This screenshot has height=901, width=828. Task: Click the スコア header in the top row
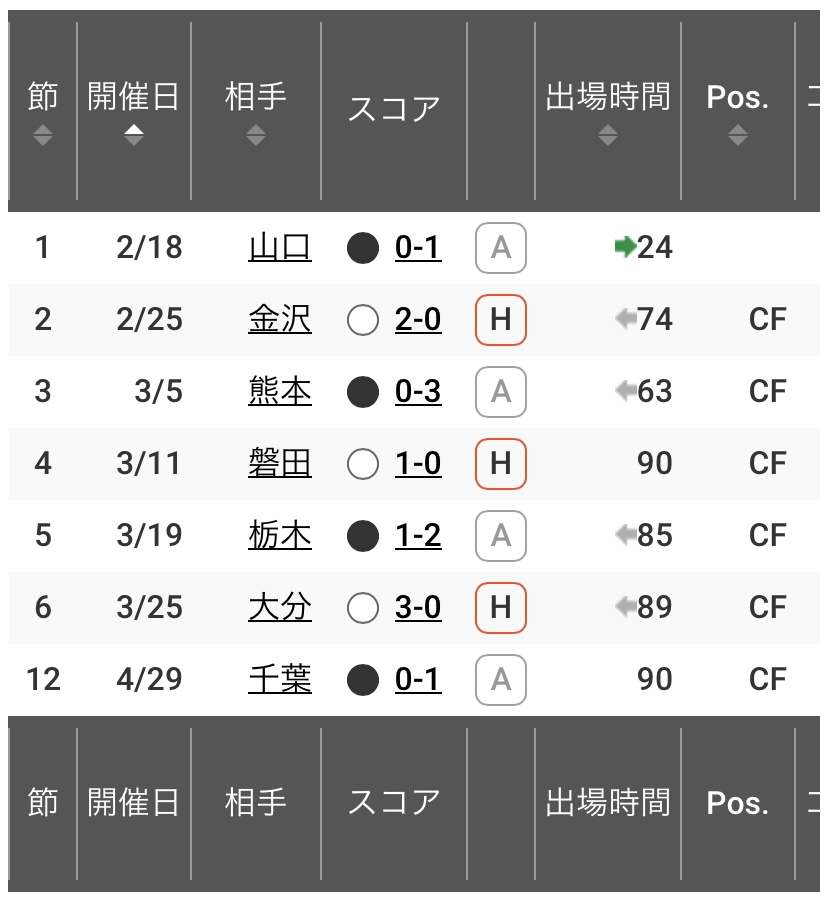coord(394,109)
